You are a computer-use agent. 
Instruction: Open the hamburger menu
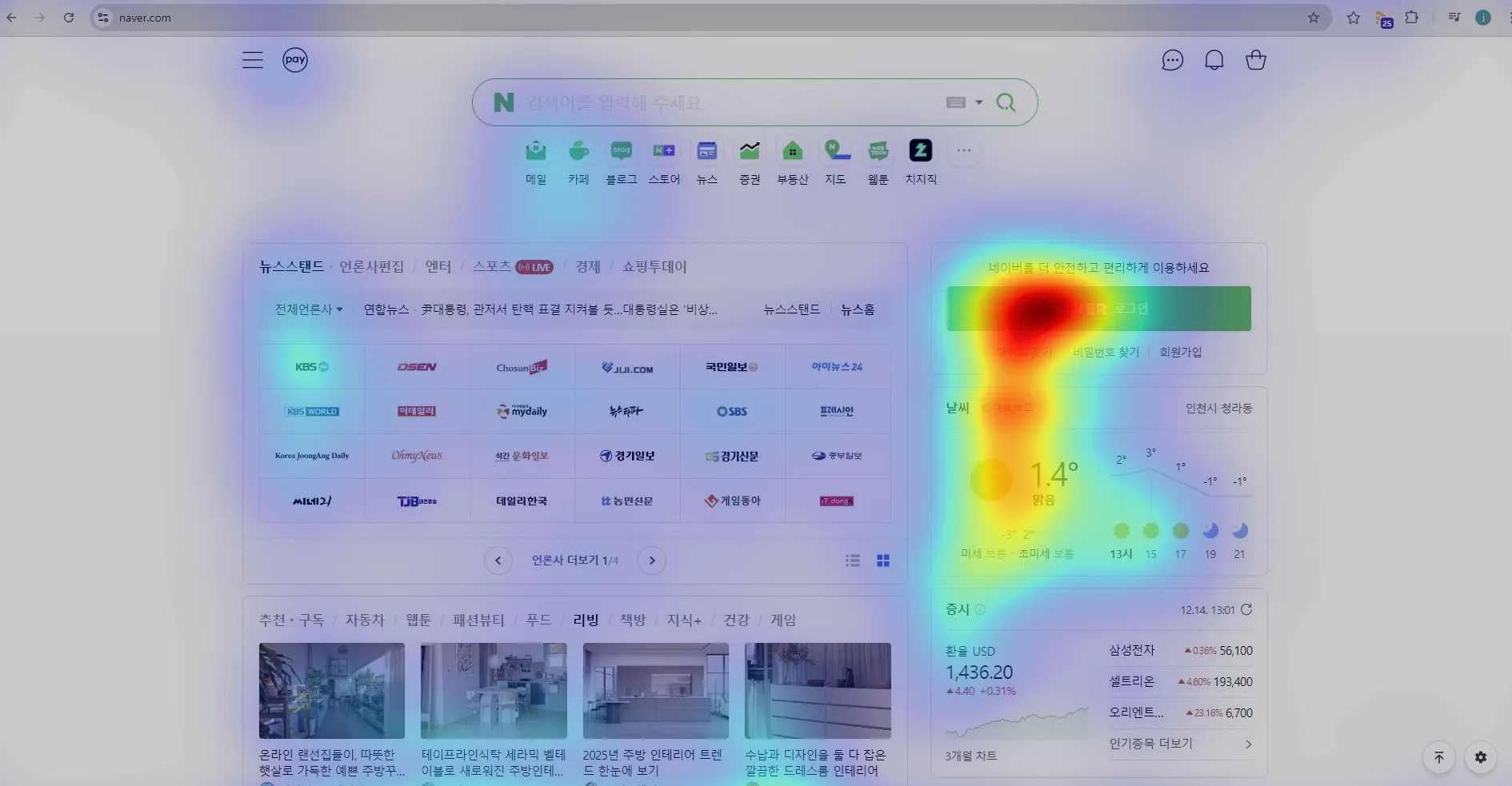click(x=253, y=60)
